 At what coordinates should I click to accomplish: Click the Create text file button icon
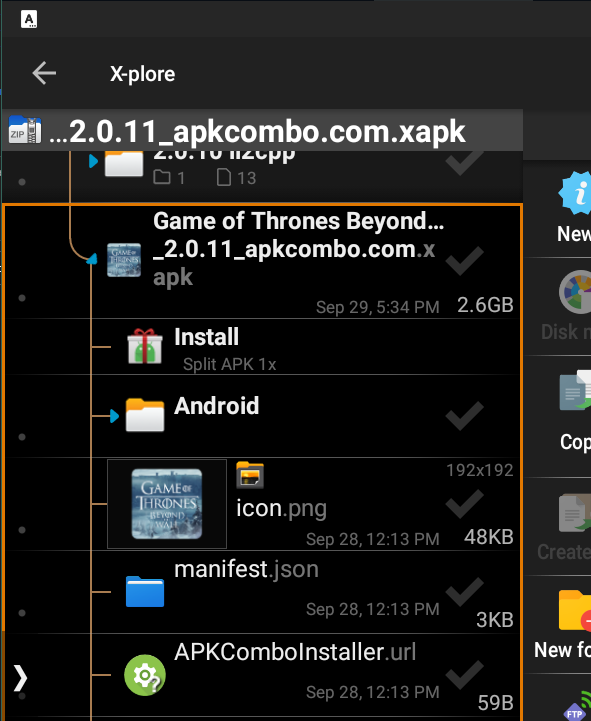[575, 513]
